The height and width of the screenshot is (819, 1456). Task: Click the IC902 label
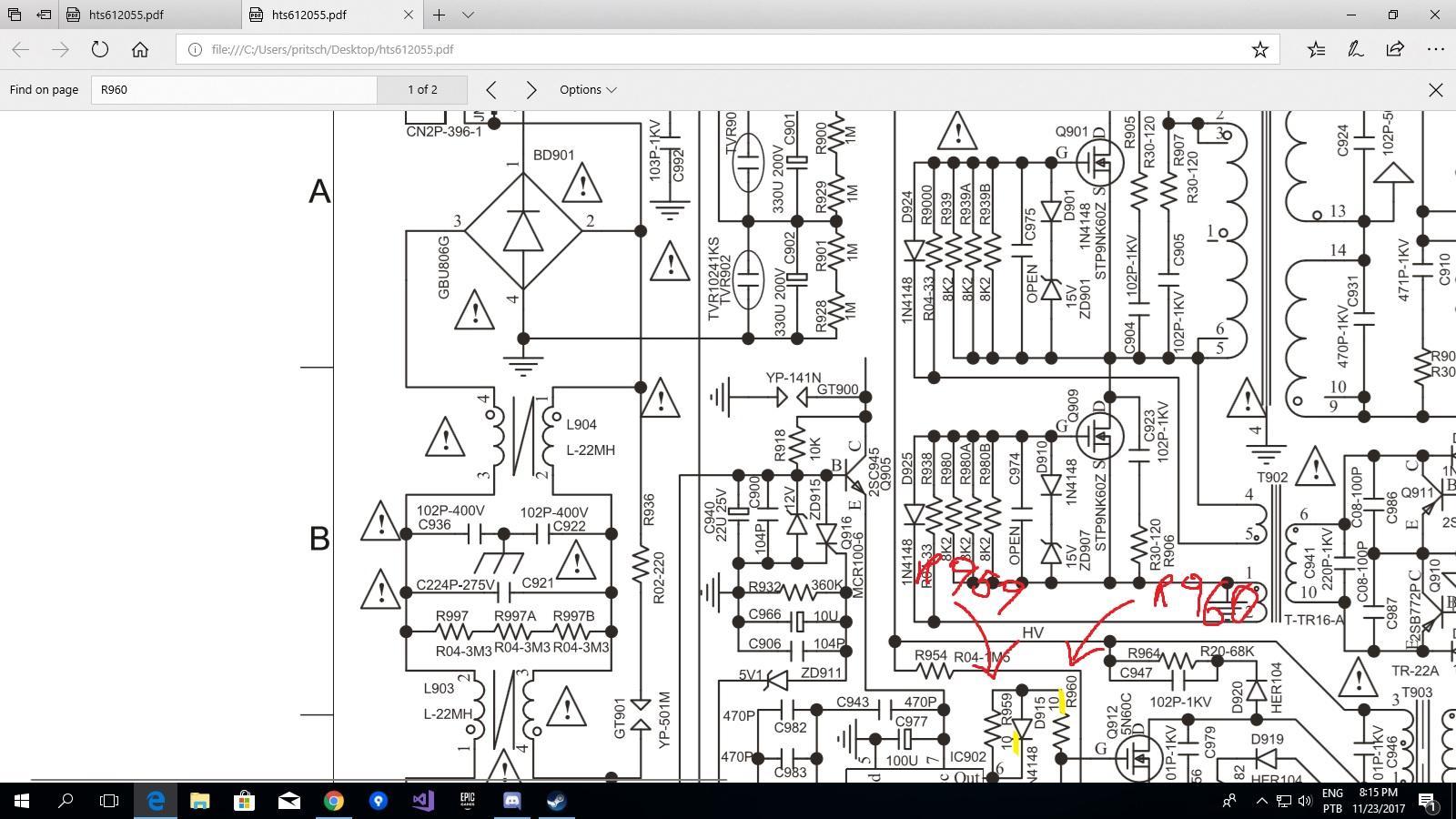point(967,757)
